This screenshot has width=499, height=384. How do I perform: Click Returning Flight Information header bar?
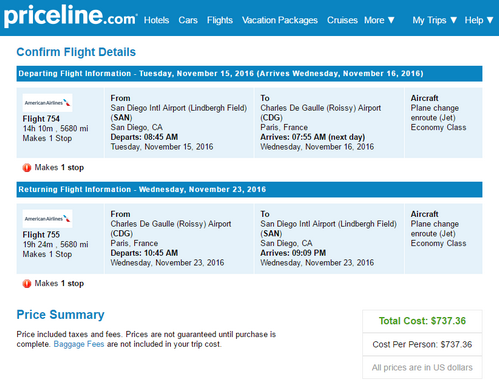pos(249,190)
